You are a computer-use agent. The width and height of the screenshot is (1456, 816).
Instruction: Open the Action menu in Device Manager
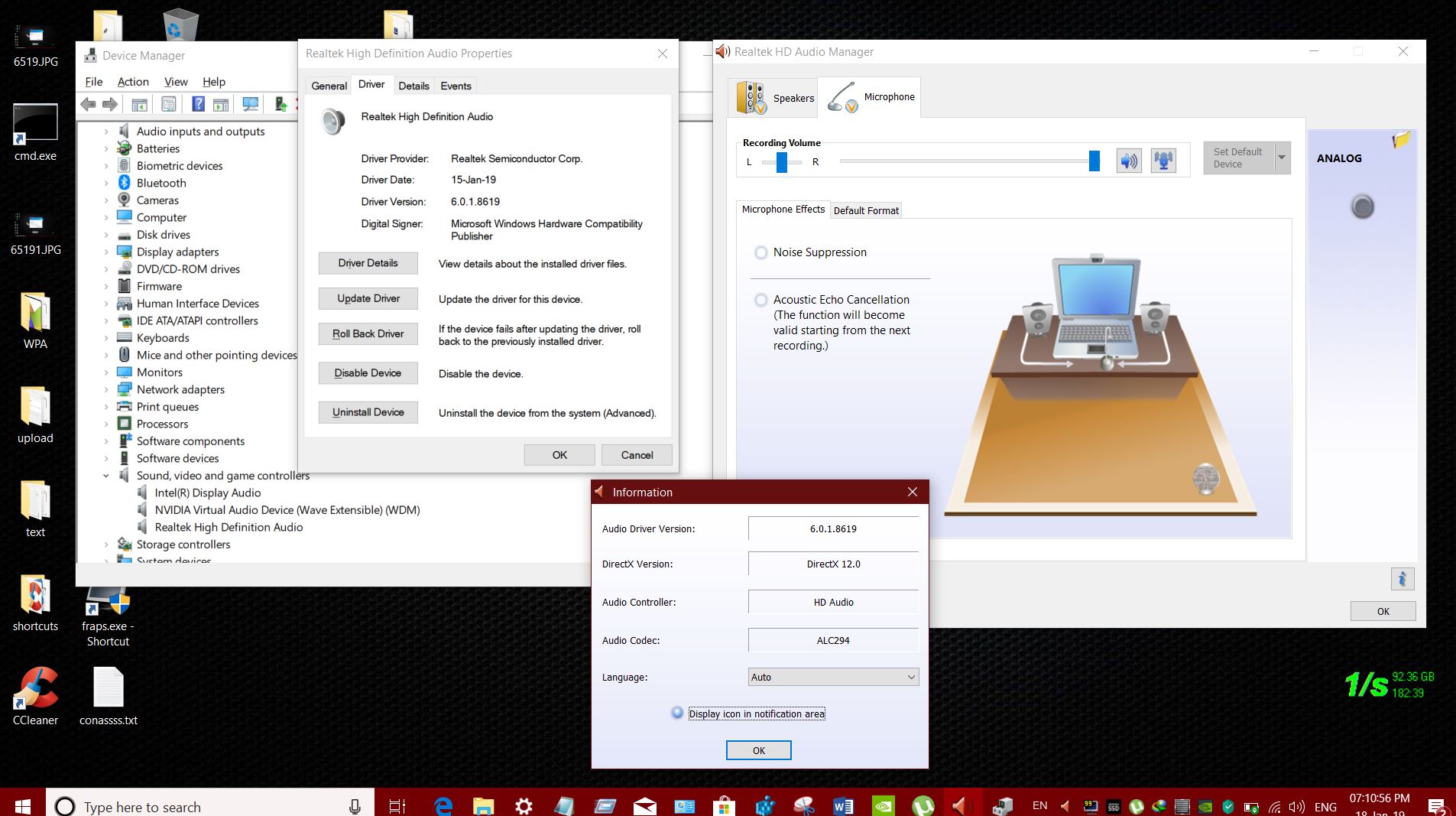(133, 82)
